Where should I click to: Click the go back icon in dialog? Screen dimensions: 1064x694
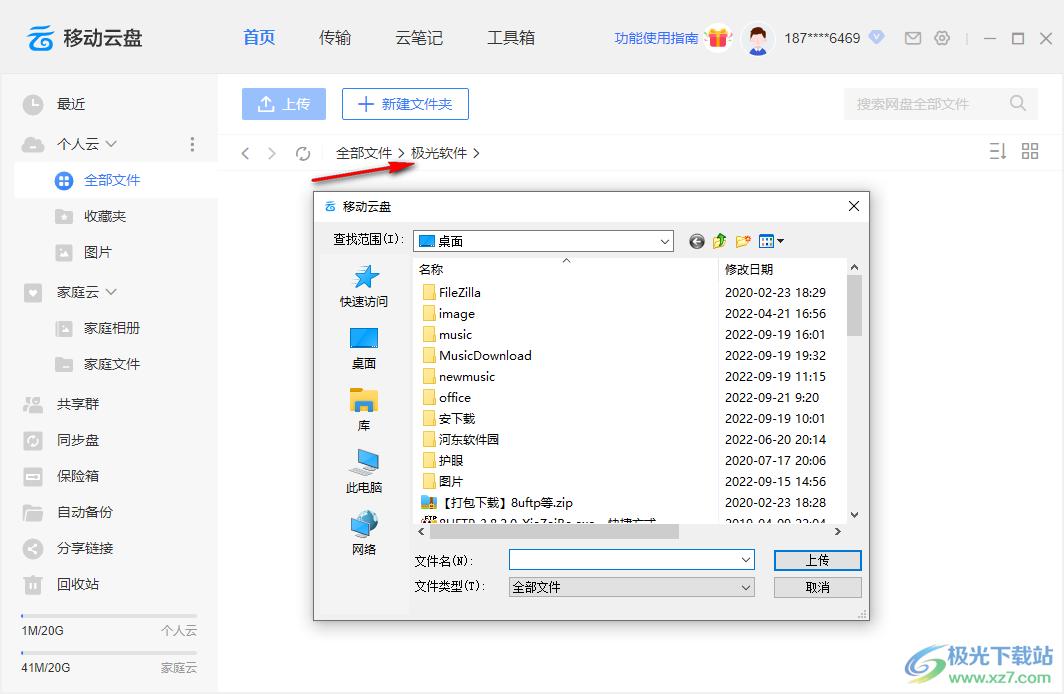point(697,241)
